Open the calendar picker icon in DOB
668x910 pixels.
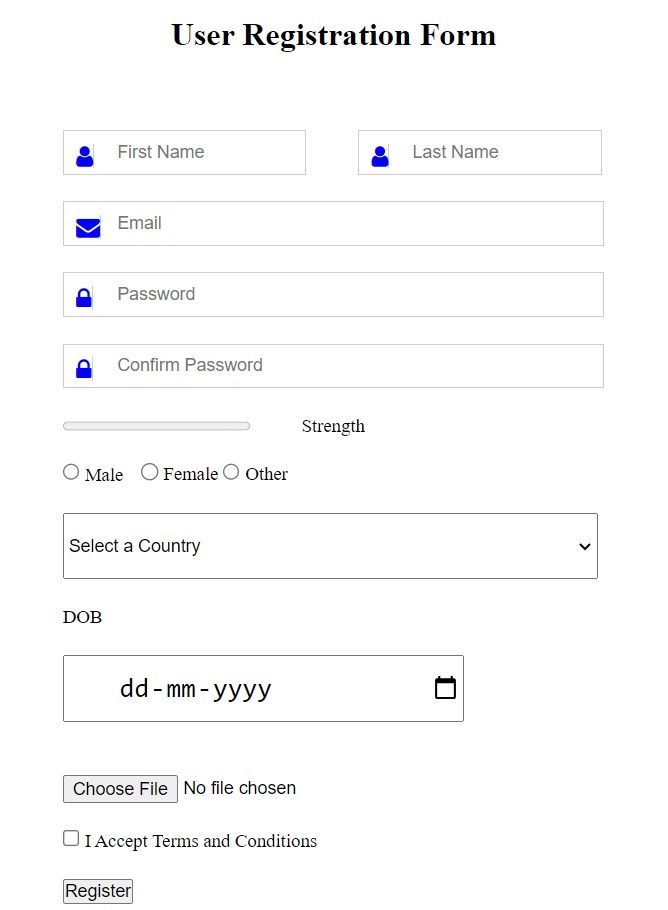pyautogui.click(x=445, y=688)
